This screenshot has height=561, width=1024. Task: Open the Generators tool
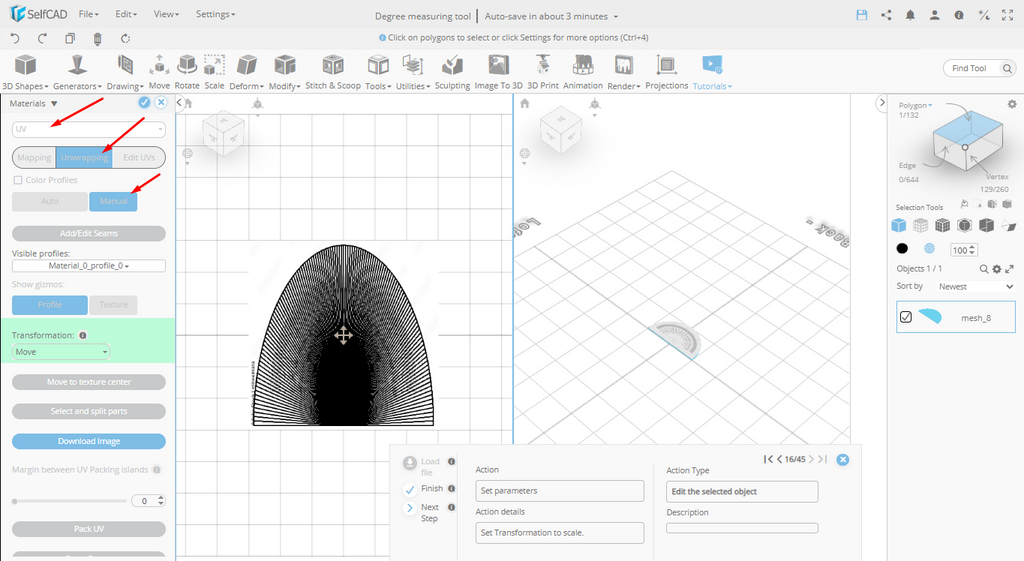77,72
